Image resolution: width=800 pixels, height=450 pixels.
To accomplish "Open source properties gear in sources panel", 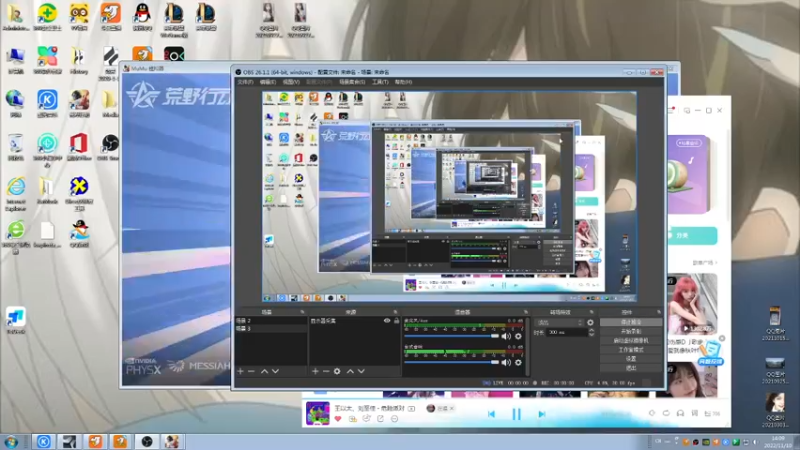I will click(337, 371).
